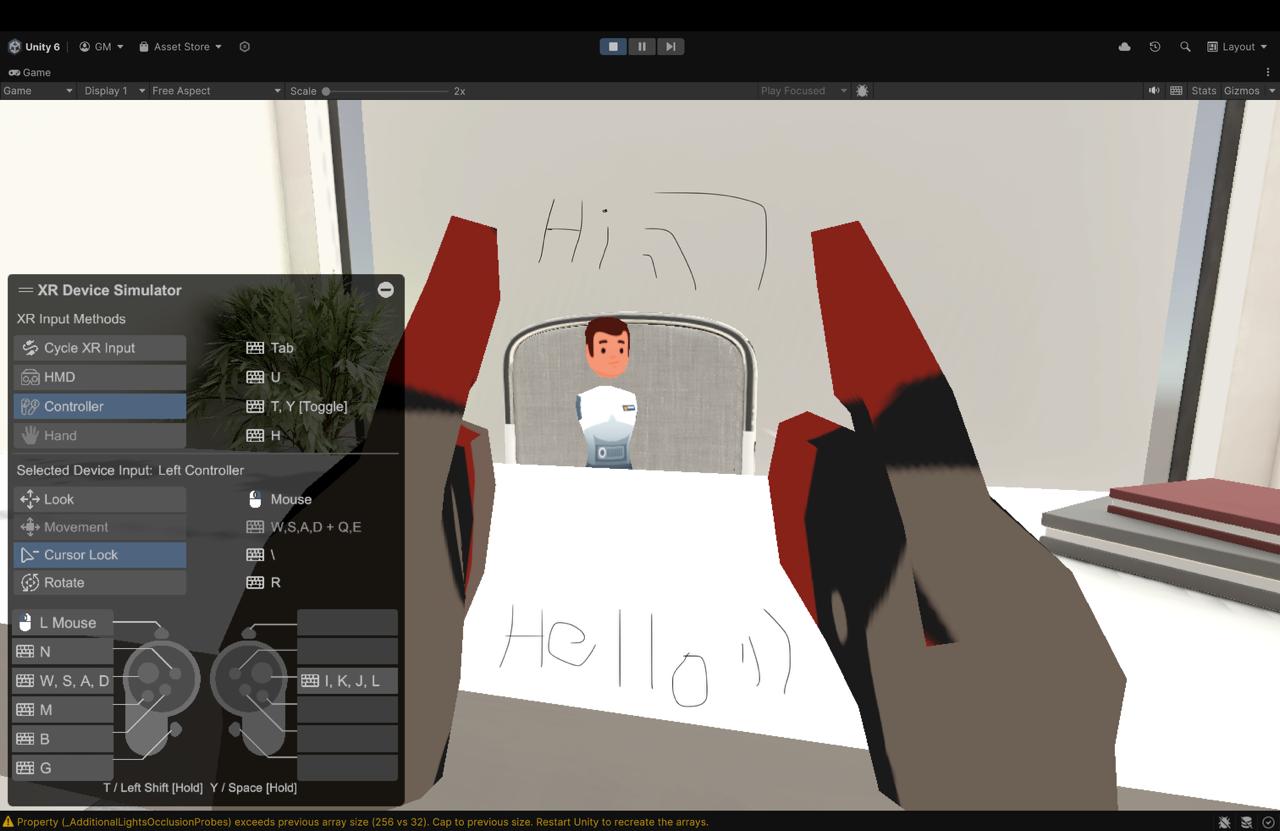
Task: Toggle the Stats overlay
Action: point(1204,91)
